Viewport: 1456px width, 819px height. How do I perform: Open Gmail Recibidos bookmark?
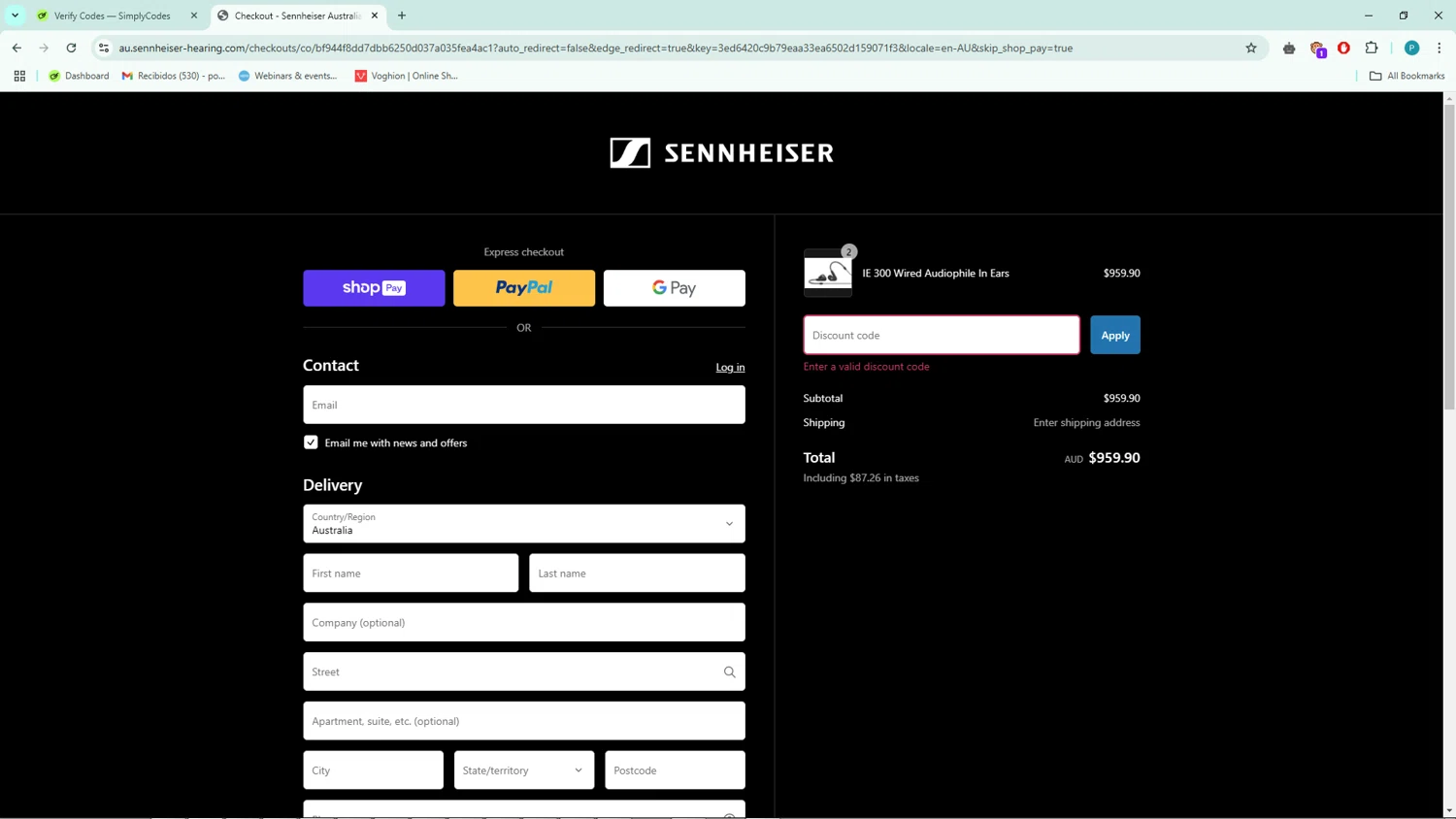click(x=173, y=76)
